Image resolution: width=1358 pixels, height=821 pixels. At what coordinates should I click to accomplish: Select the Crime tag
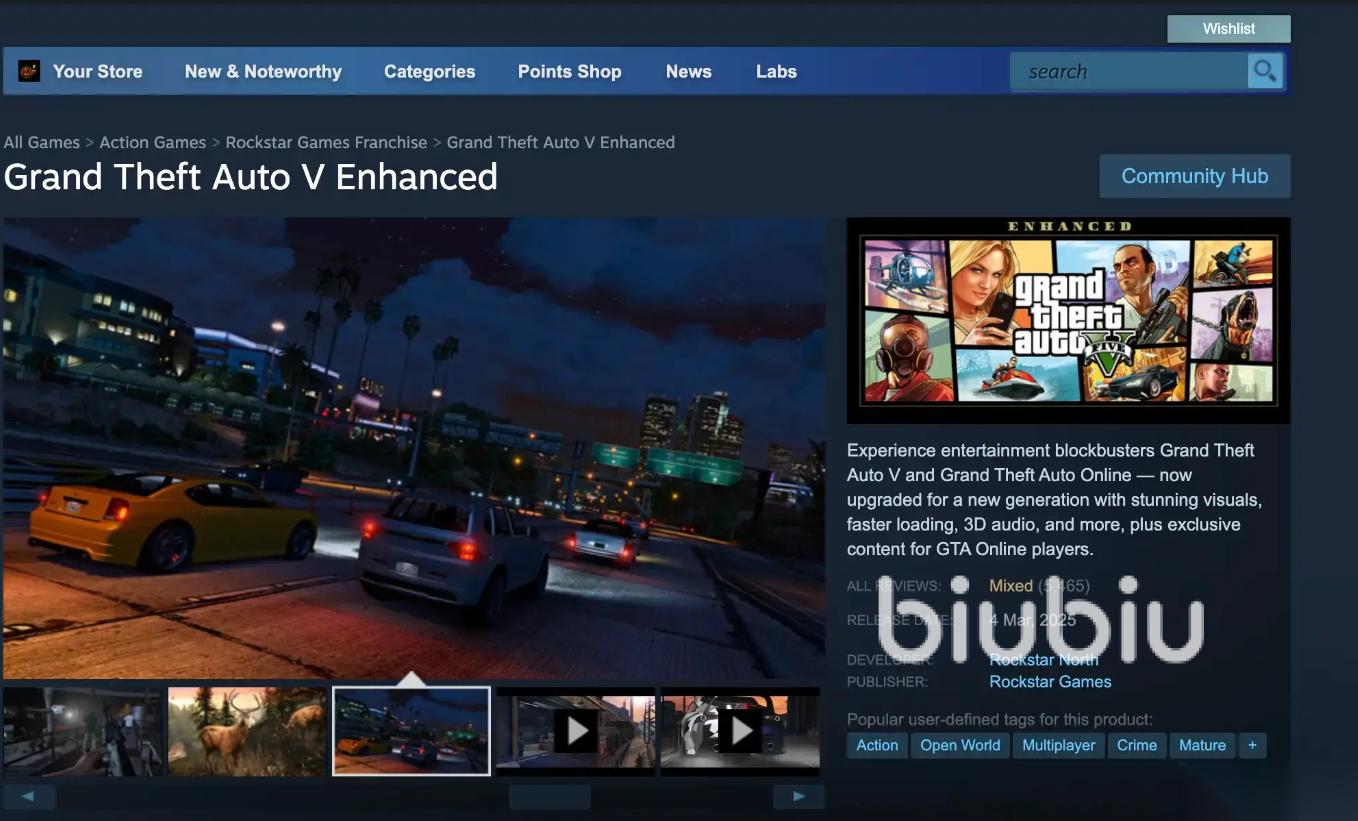coord(1137,745)
